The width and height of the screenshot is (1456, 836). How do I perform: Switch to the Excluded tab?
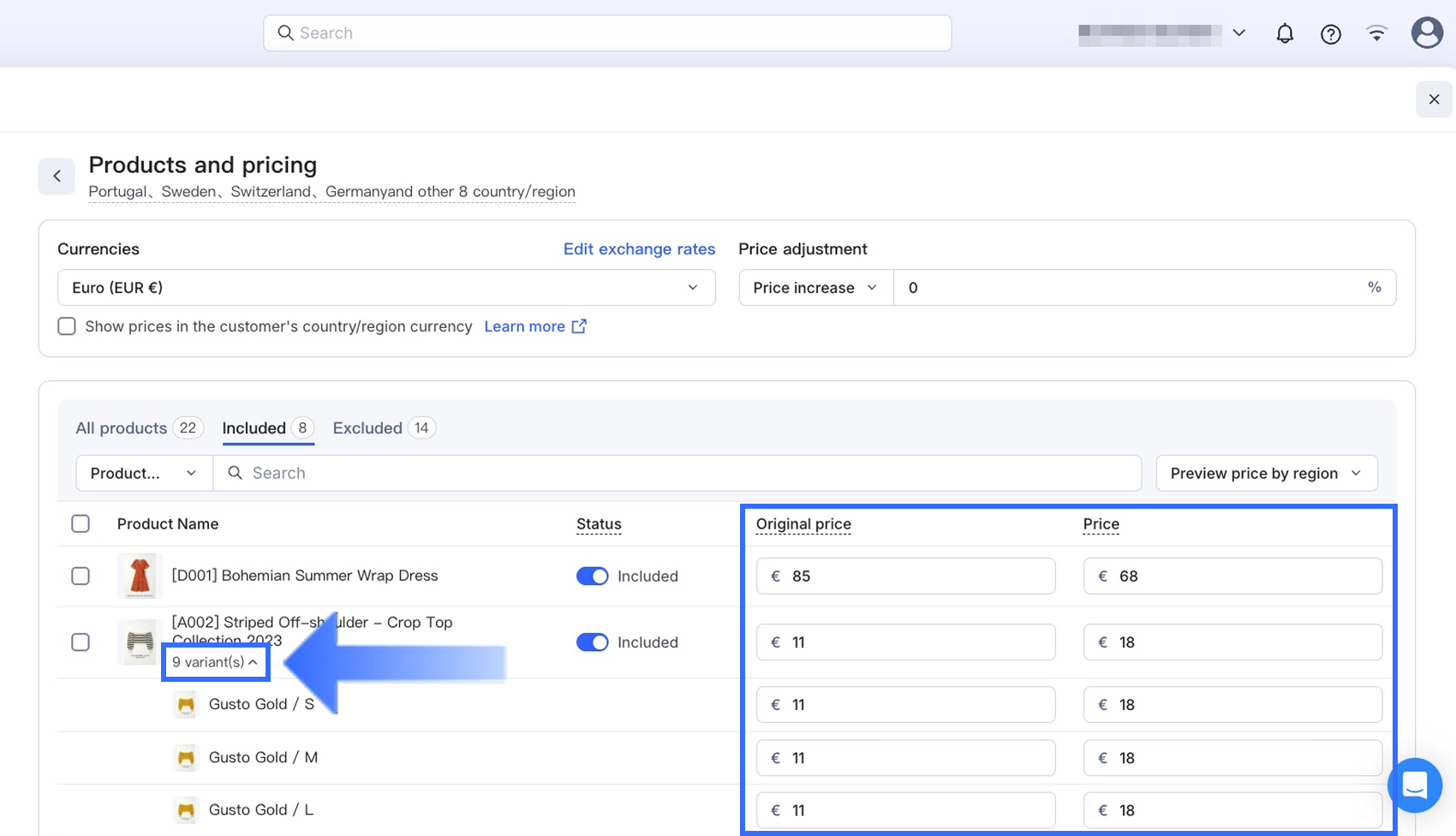[x=367, y=428]
